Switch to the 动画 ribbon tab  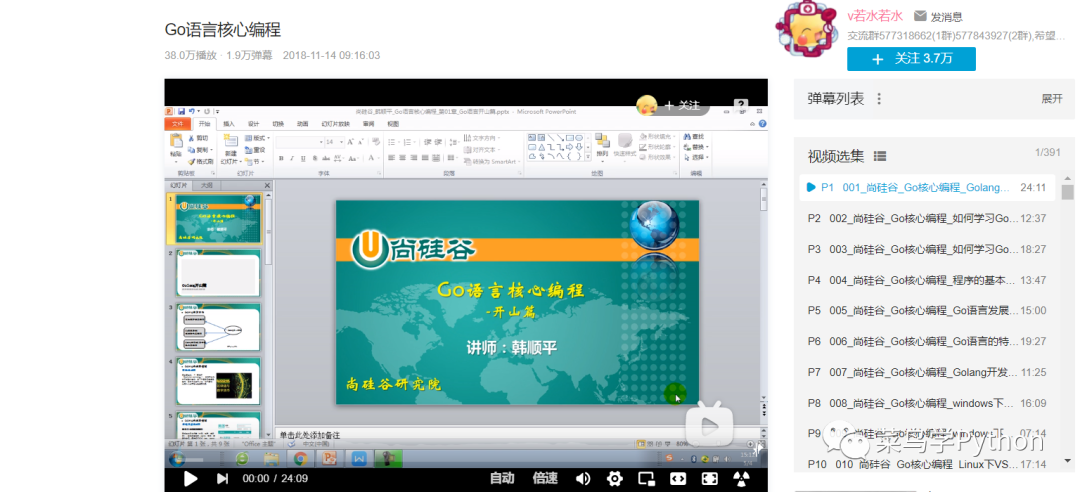click(302, 124)
